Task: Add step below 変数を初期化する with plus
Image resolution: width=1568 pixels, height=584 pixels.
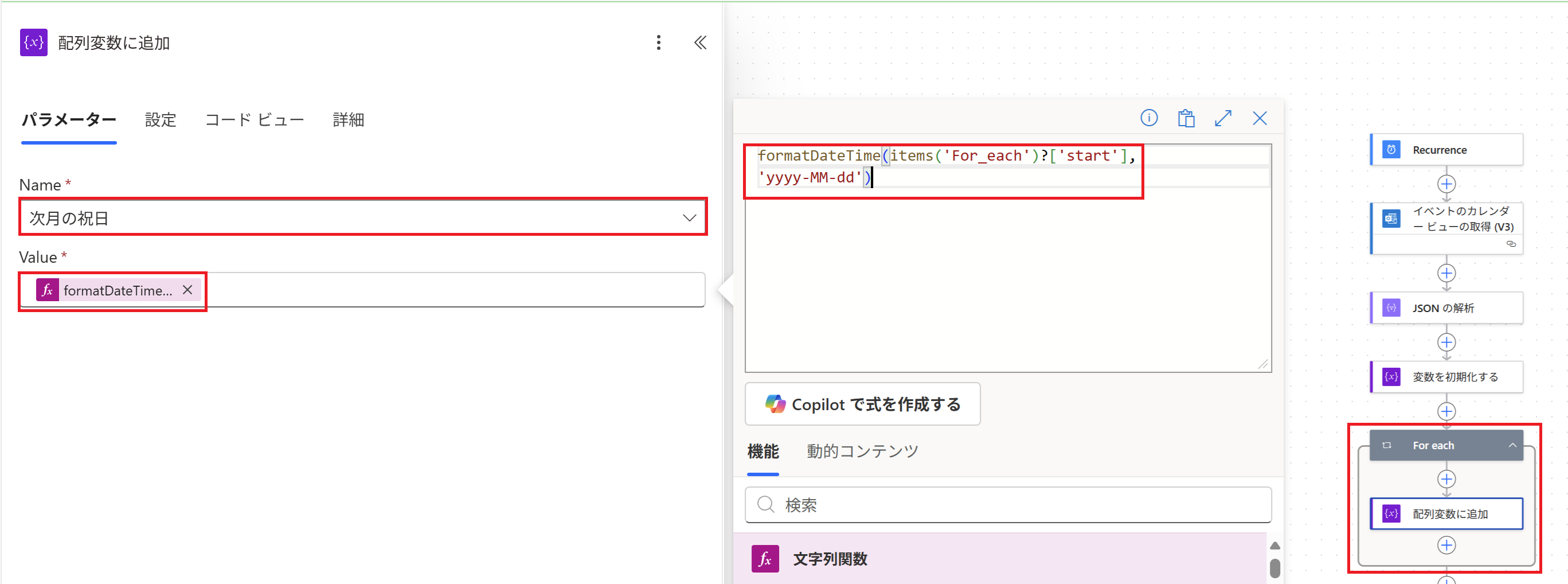Action: click(1446, 411)
